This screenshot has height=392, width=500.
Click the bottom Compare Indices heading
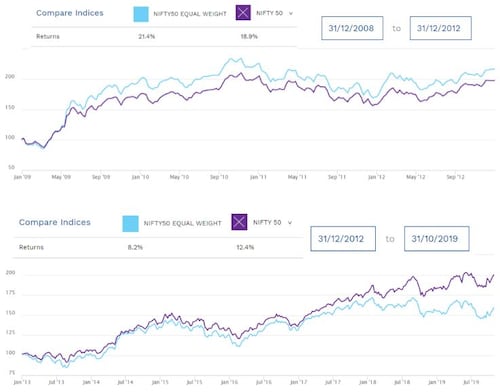(x=55, y=222)
